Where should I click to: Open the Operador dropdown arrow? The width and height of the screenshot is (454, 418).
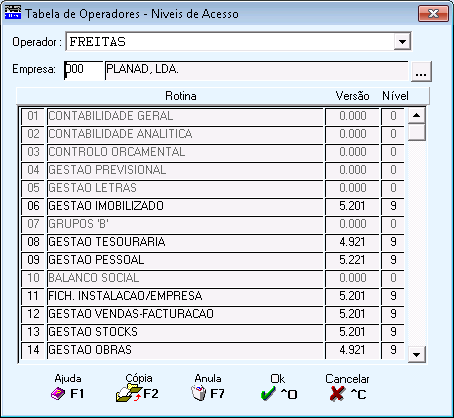click(x=402, y=42)
